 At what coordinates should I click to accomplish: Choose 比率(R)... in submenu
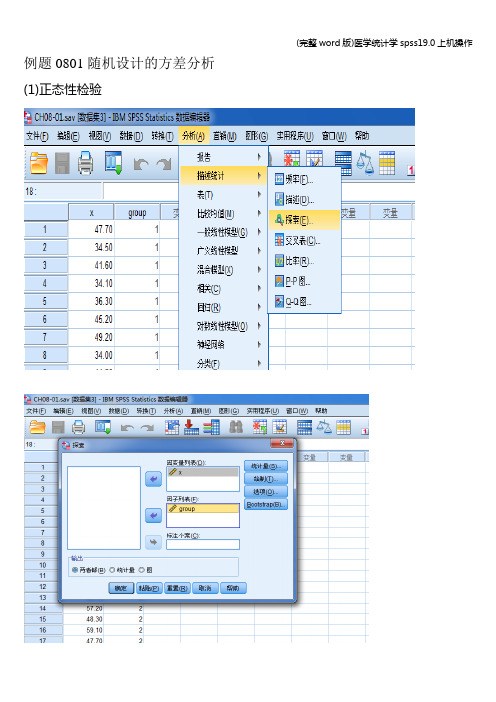[304, 261]
